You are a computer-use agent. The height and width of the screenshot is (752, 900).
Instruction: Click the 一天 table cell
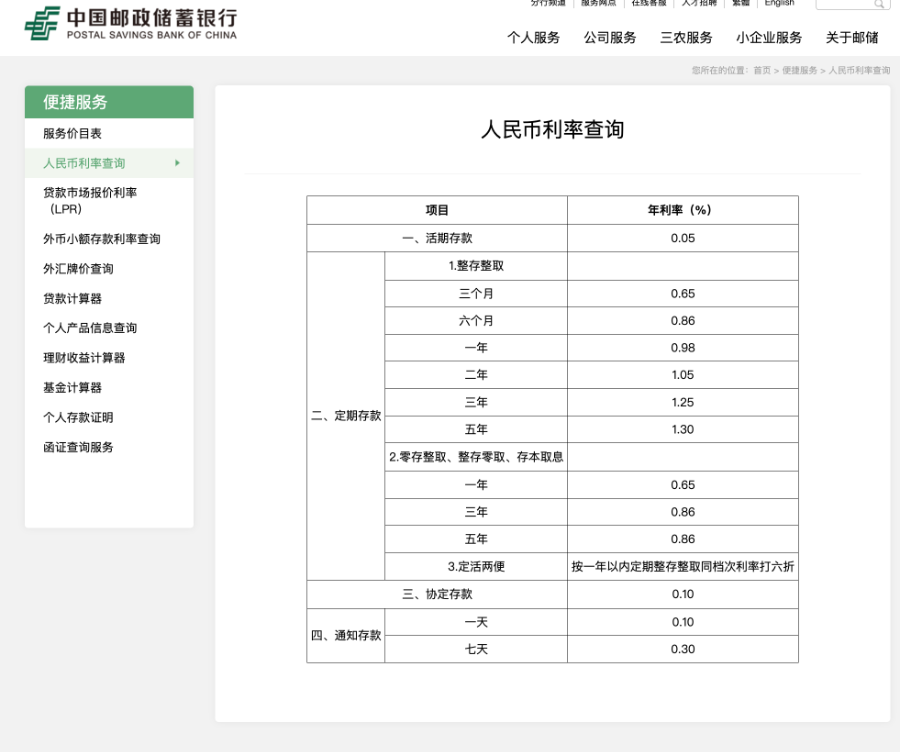click(x=476, y=622)
